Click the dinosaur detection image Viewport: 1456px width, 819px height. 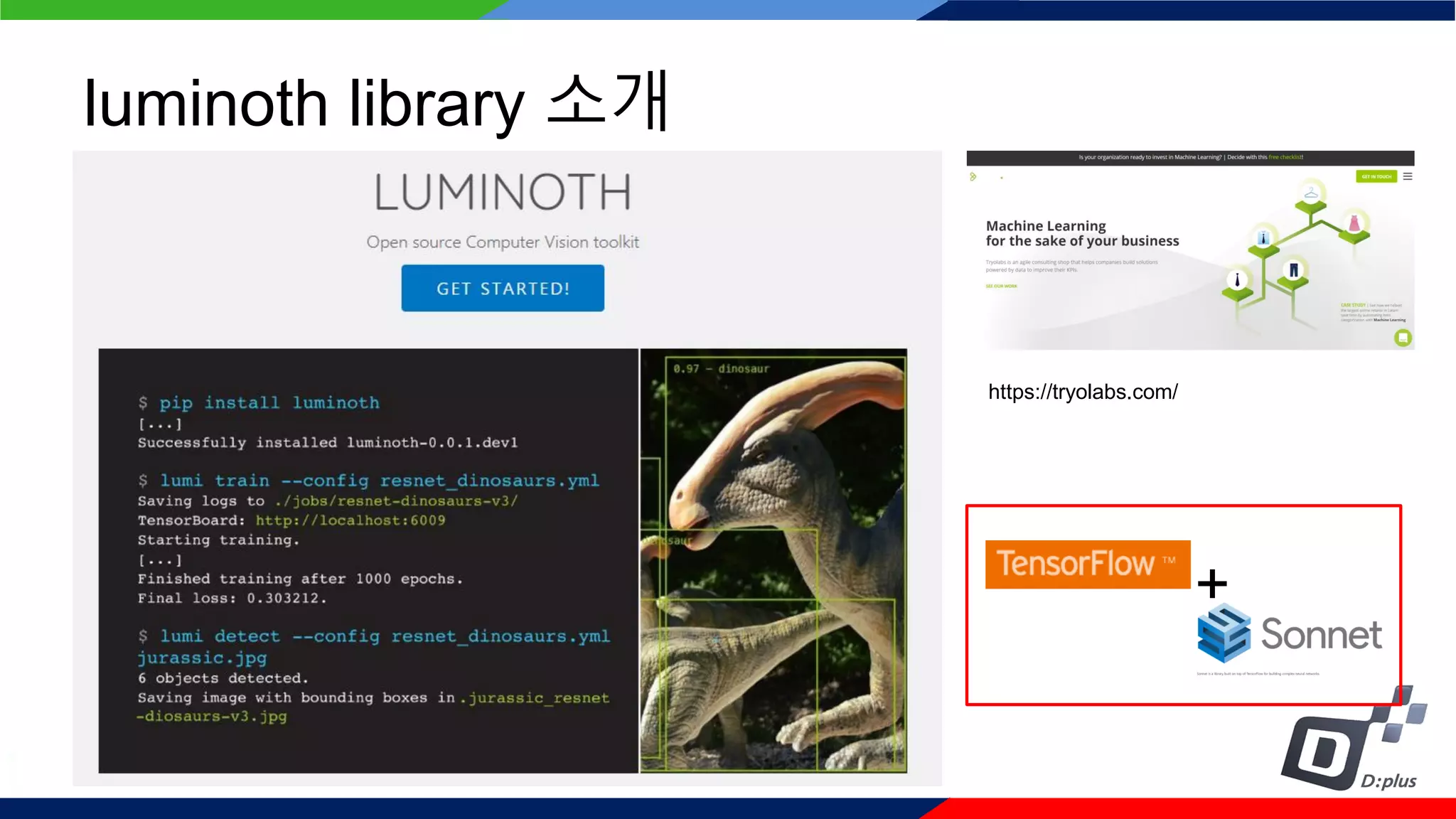coord(773,561)
